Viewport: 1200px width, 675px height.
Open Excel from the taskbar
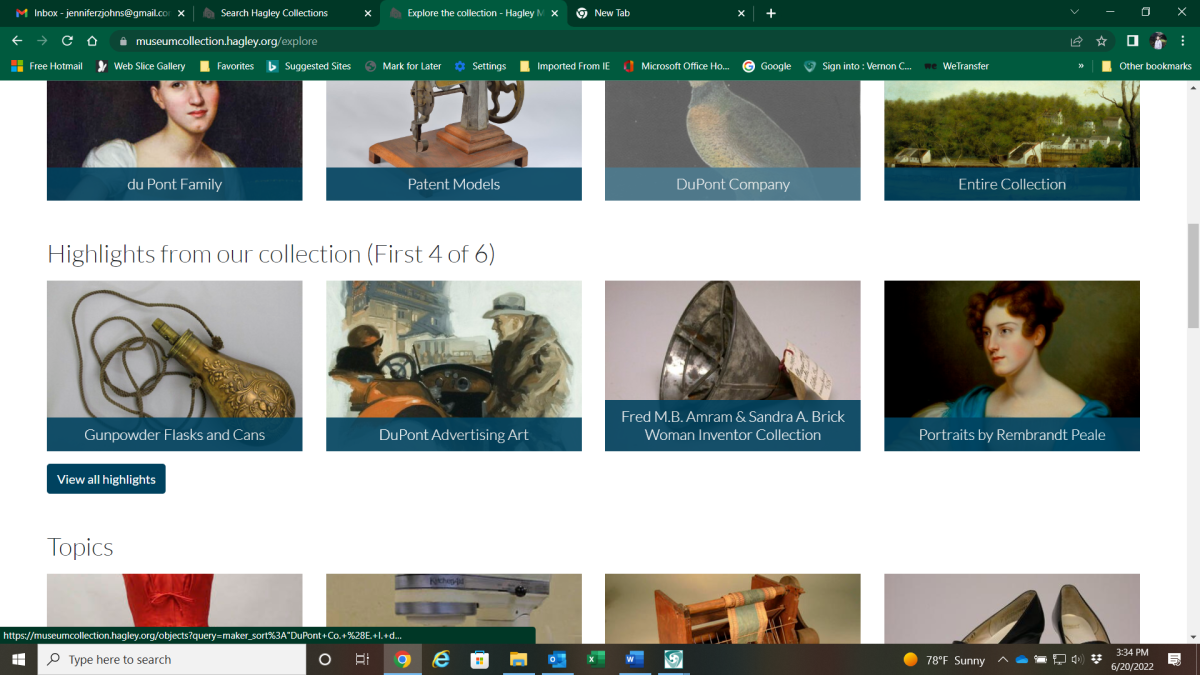(x=595, y=659)
